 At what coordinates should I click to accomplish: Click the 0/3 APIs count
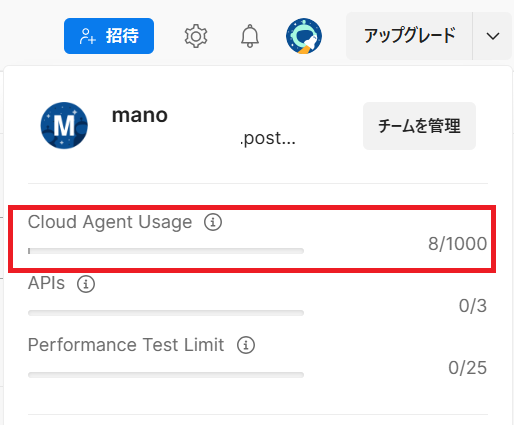(473, 306)
